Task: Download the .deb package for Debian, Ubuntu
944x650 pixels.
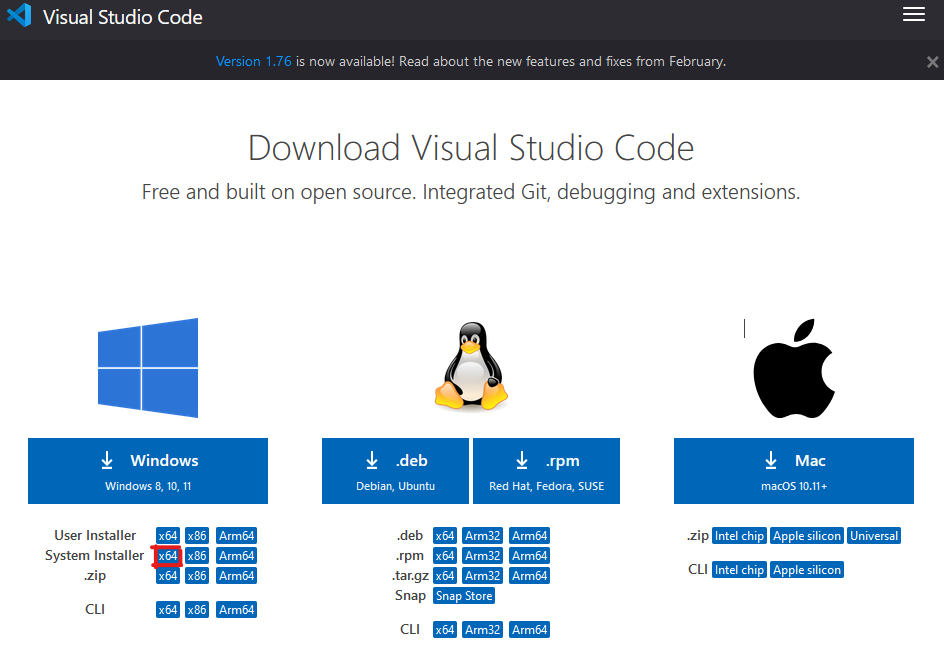Action: tap(395, 470)
